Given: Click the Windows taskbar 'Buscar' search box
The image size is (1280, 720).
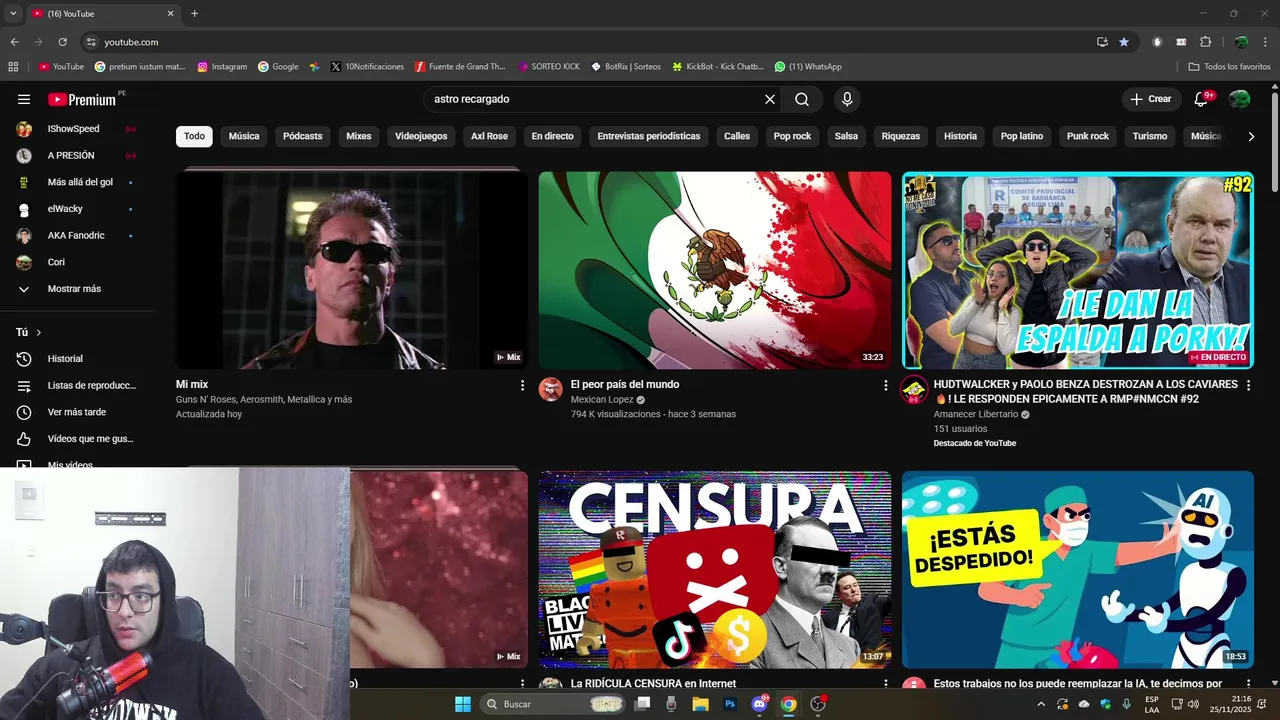Looking at the screenshot, I should (553, 704).
